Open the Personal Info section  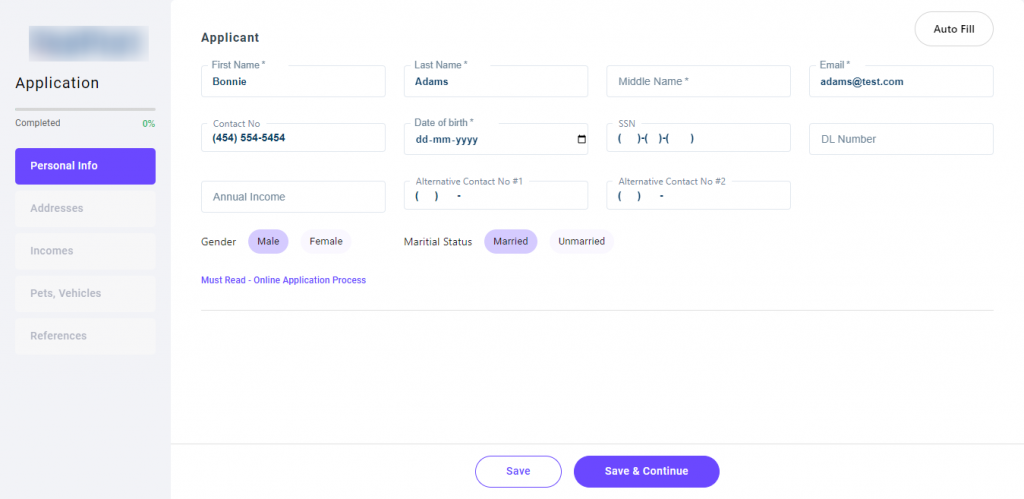85,166
